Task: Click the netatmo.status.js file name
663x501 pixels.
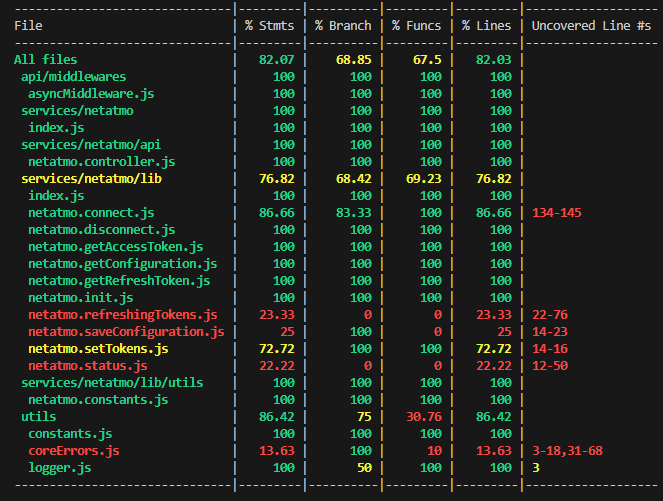Action: click(87, 366)
